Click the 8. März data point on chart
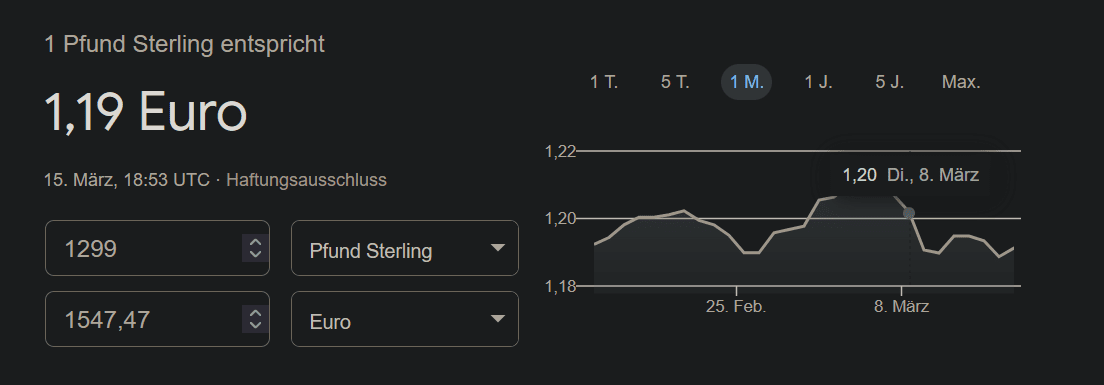Image resolution: width=1104 pixels, height=385 pixels. click(x=908, y=213)
